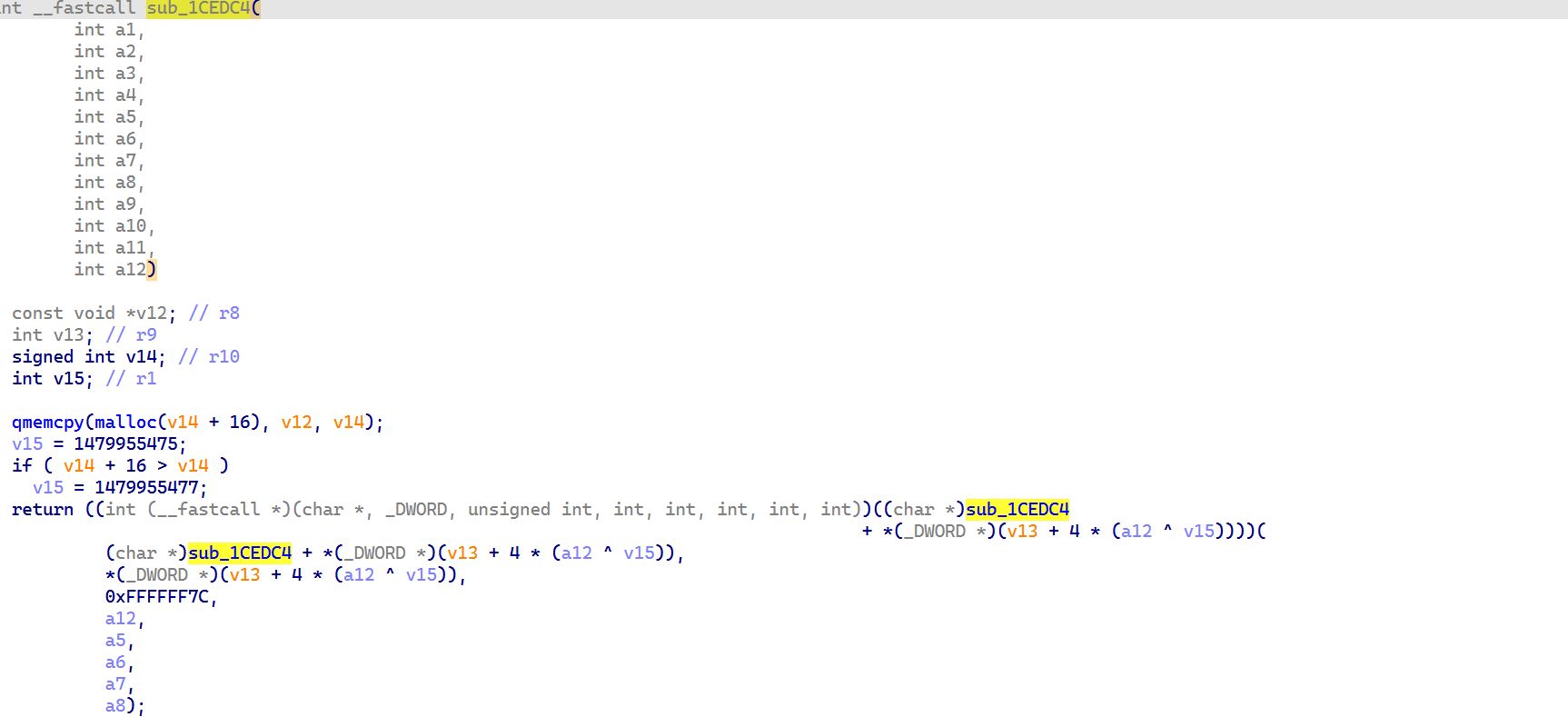Click the final a8 argument in the call
Screen dimensions: 1568x717
(115, 706)
